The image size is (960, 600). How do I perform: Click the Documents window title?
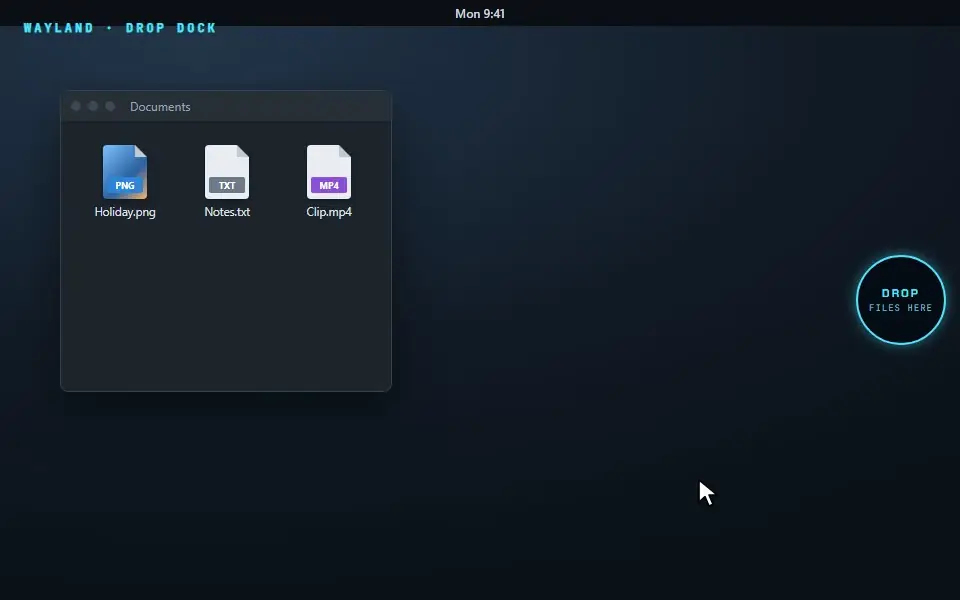point(160,107)
